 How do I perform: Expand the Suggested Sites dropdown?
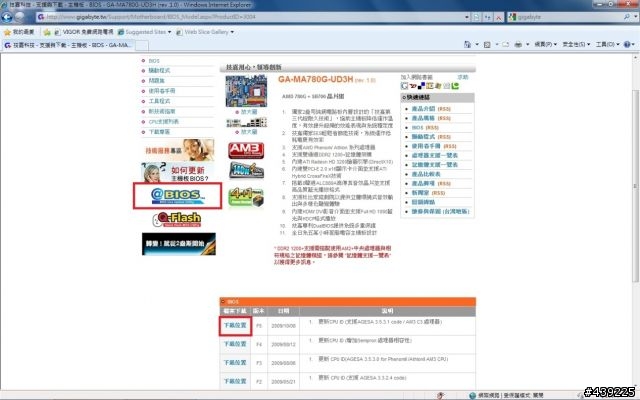169,32
